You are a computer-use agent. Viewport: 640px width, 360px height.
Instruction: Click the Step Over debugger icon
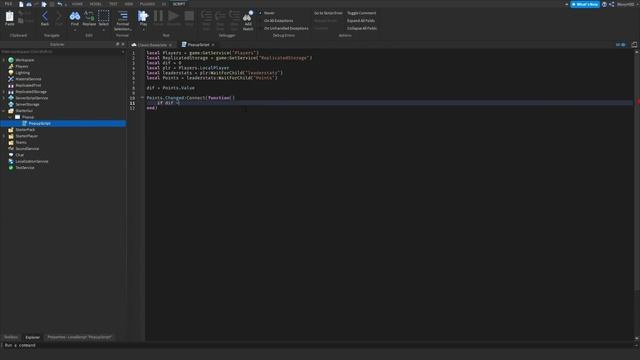click(x=220, y=16)
